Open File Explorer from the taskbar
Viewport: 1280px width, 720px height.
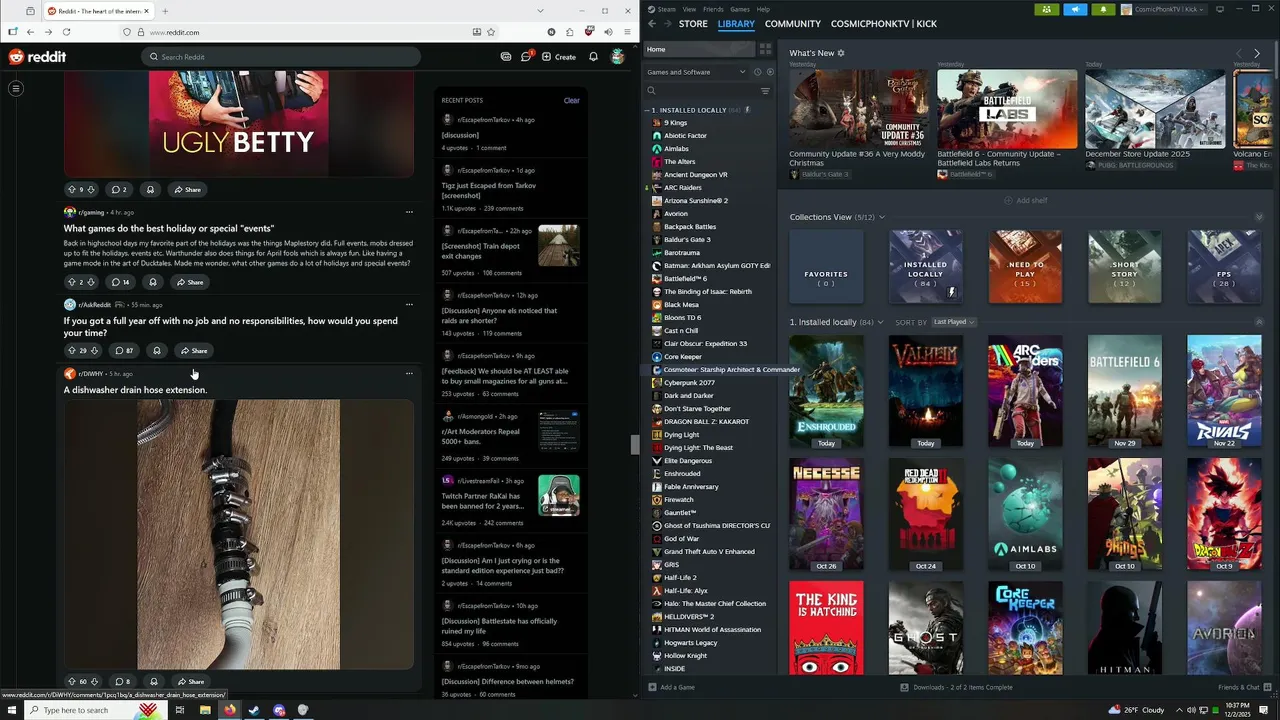205,710
